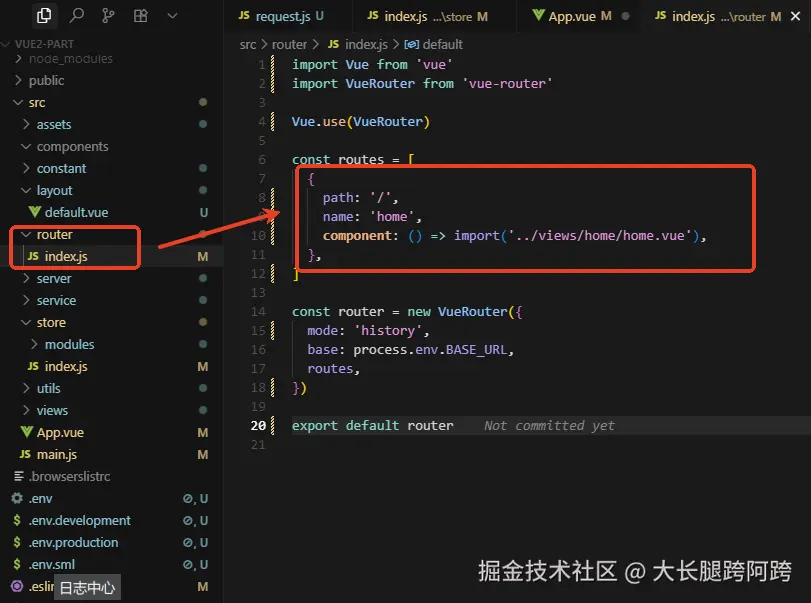
Task: Click the Vue icon beside default.vue
Action: pyautogui.click(x=35, y=212)
